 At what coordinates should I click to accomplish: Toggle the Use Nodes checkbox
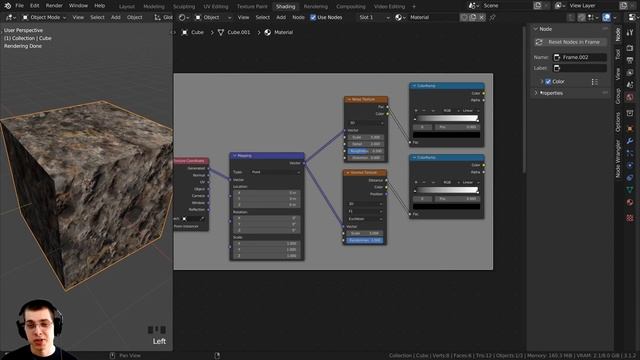(x=313, y=18)
